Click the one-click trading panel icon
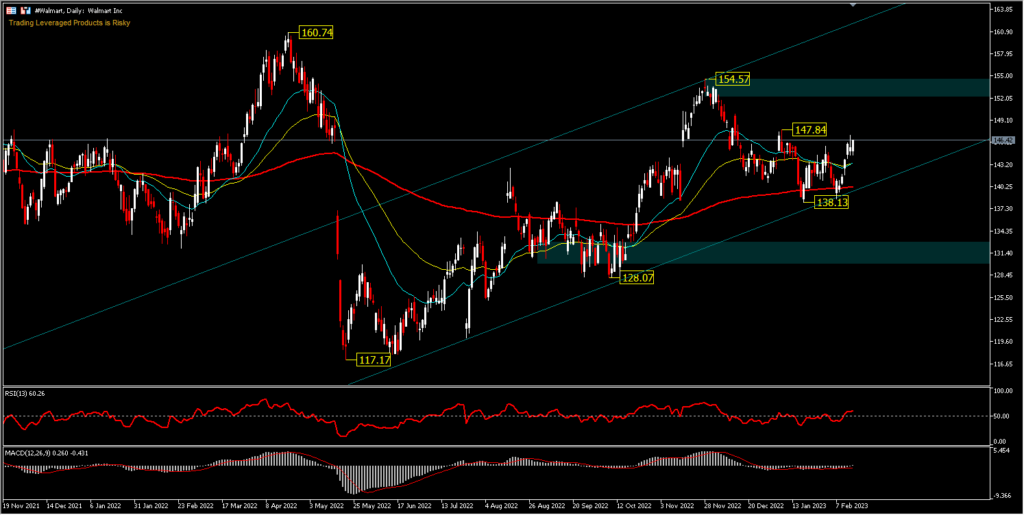The height and width of the screenshot is (515, 1024). pyautogui.click(x=10, y=9)
